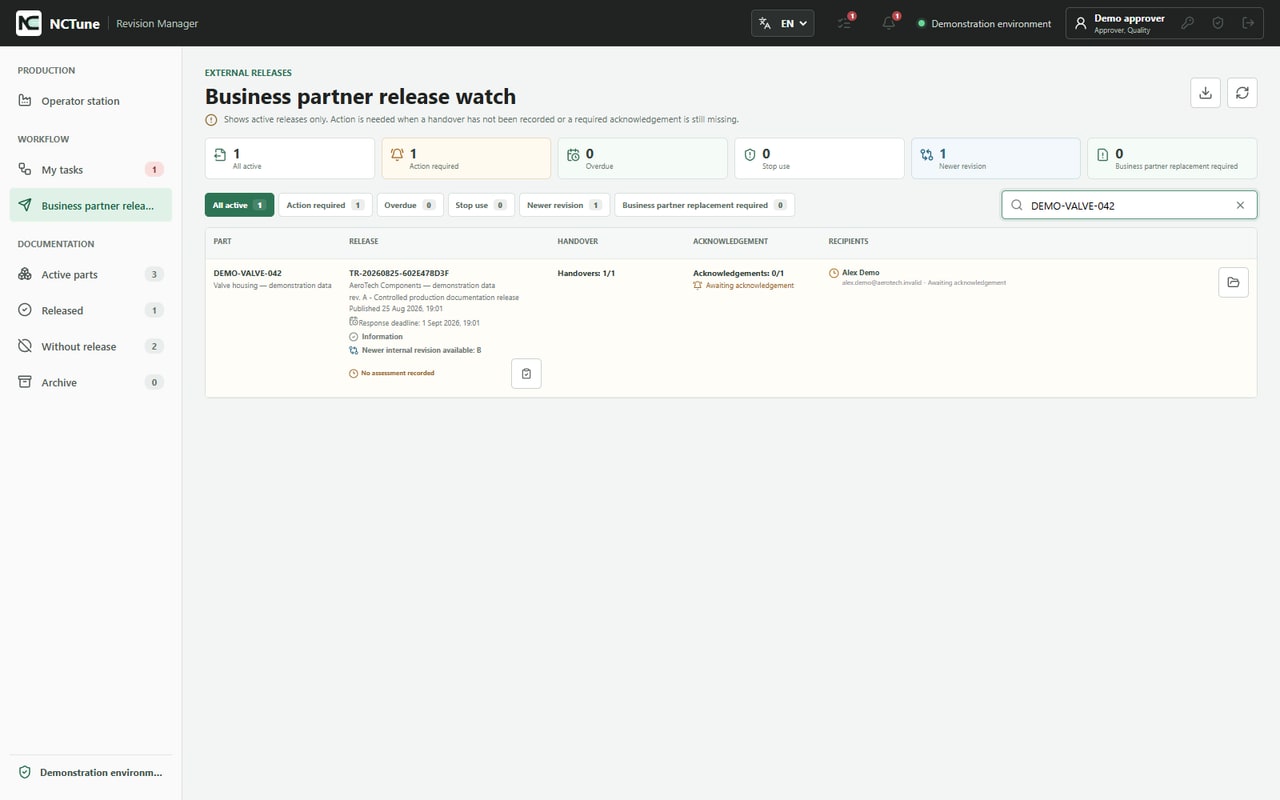Screen dimensions: 1280x800
Task: Click the Information status line
Action: coord(376,337)
